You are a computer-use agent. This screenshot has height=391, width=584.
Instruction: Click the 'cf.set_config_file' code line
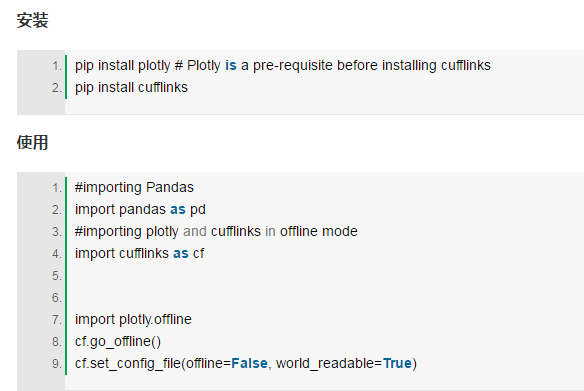click(246, 363)
